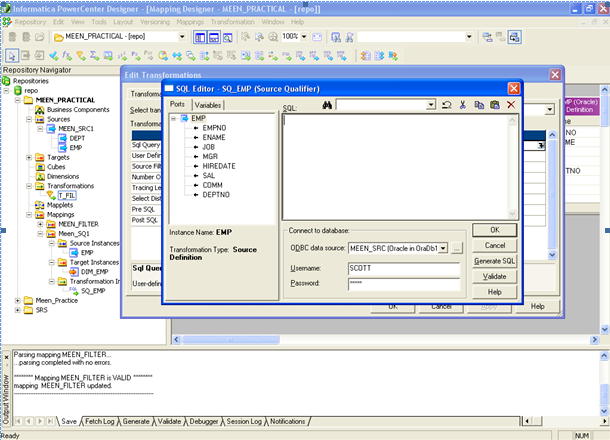The image size is (610, 440).
Task: Open the 100% zoom dropdown
Action: 304,37
